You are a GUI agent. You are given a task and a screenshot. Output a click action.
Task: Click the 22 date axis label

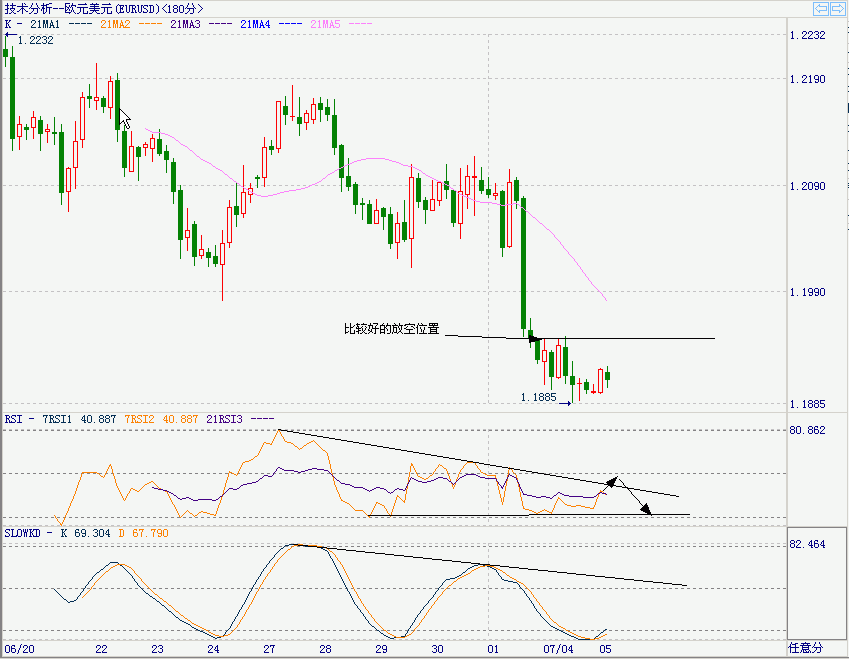[x=101, y=649]
